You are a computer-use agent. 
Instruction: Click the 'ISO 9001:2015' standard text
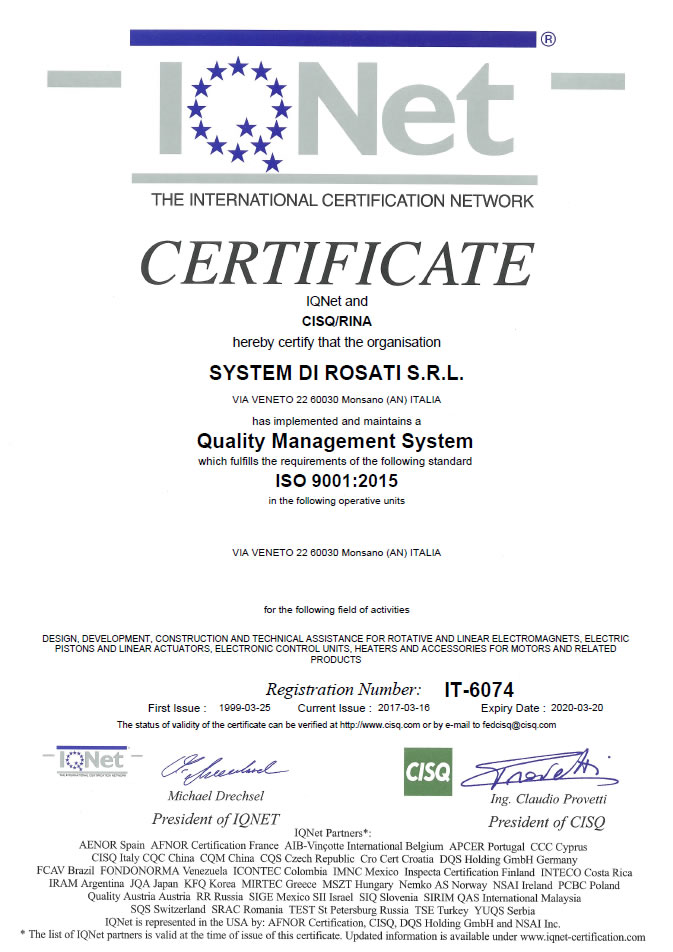click(x=336, y=481)
